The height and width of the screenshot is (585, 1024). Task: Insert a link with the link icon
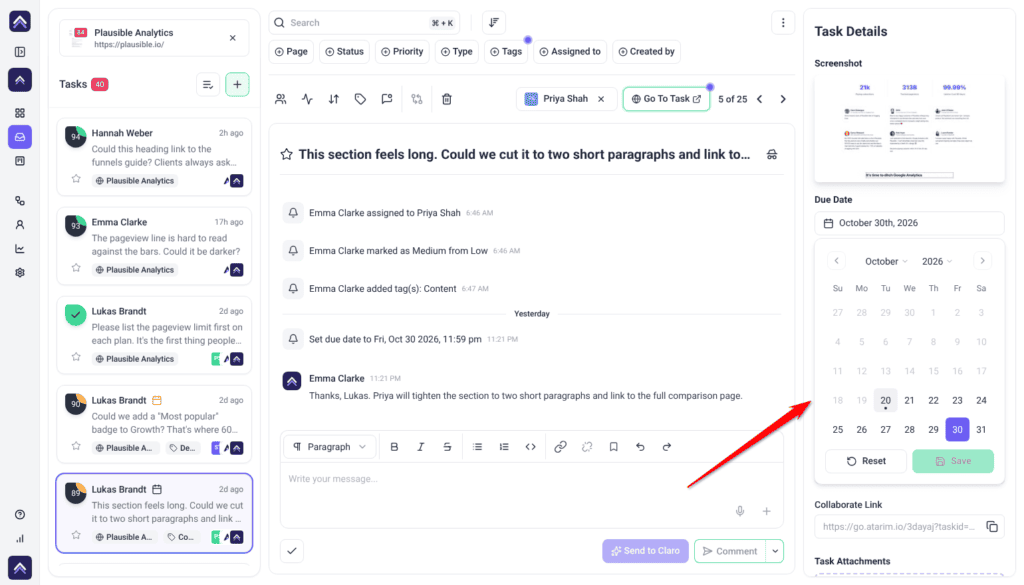pyautogui.click(x=560, y=447)
